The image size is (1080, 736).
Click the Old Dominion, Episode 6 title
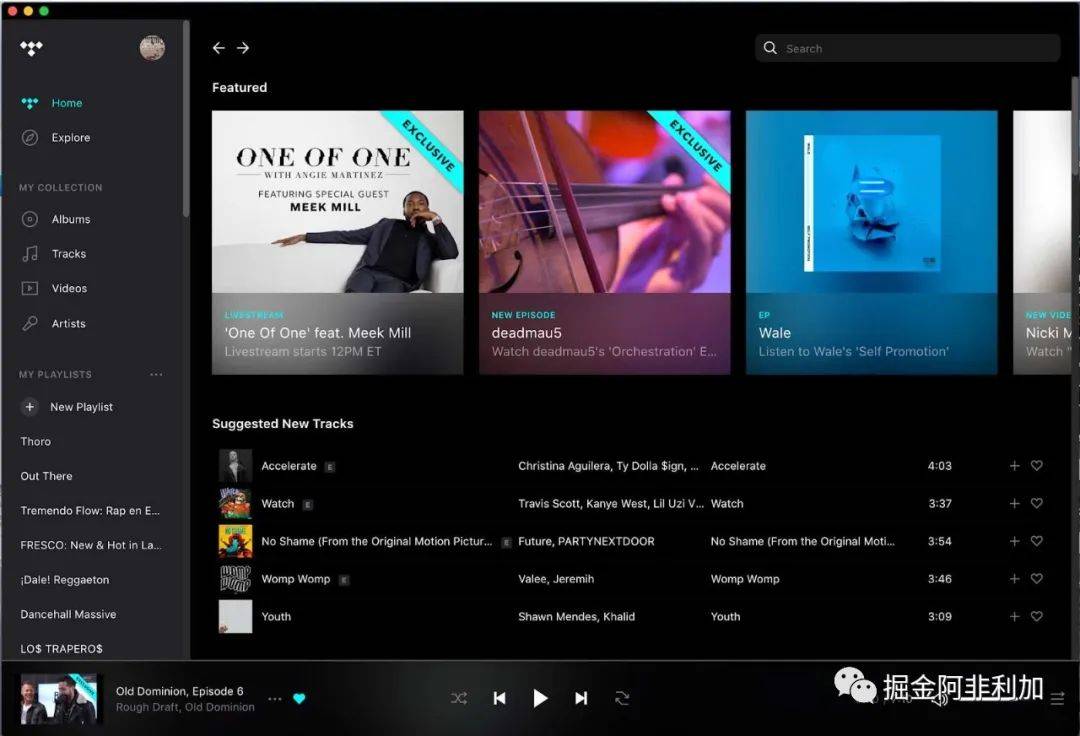(x=180, y=691)
